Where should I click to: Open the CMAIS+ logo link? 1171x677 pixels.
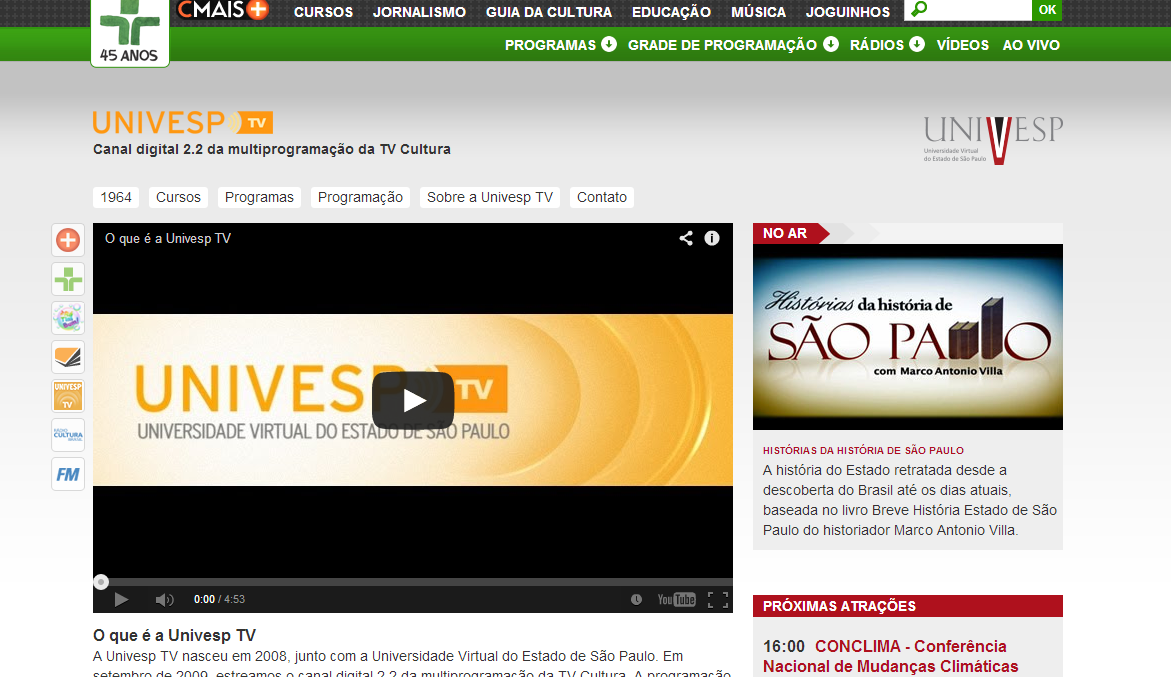coord(223,10)
